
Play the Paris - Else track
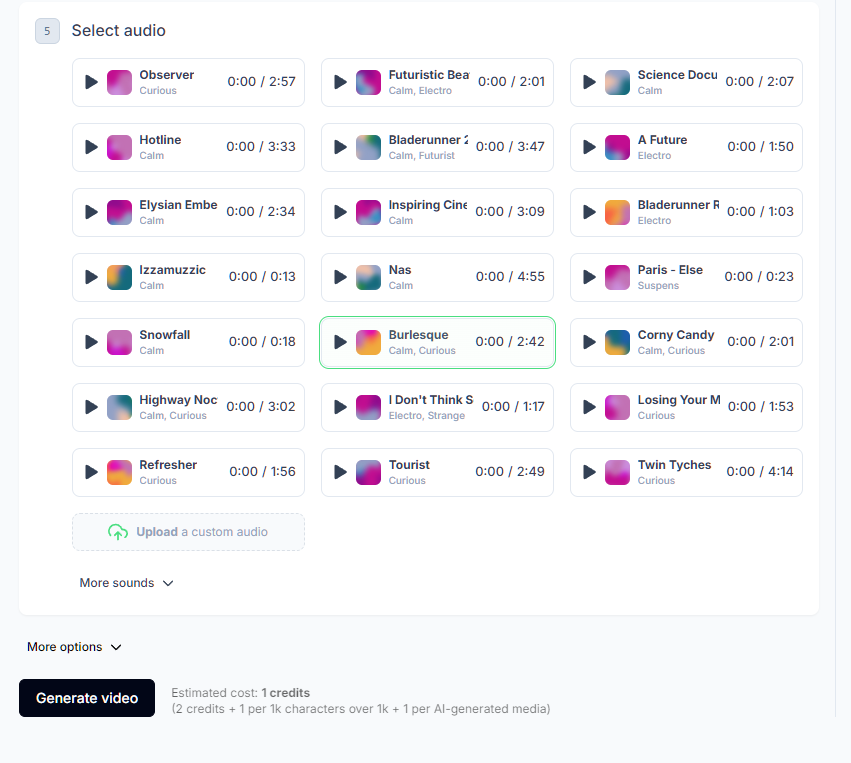(x=589, y=277)
